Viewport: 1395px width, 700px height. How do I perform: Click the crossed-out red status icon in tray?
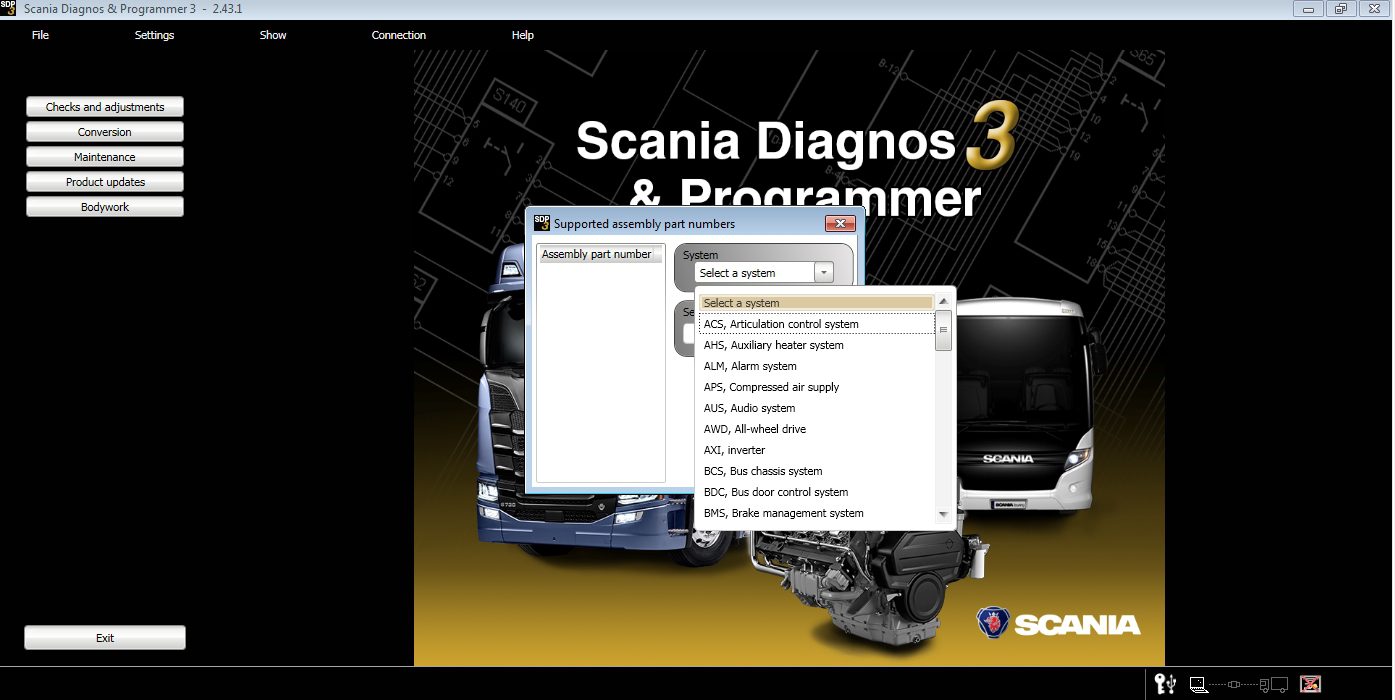(x=1310, y=684)
